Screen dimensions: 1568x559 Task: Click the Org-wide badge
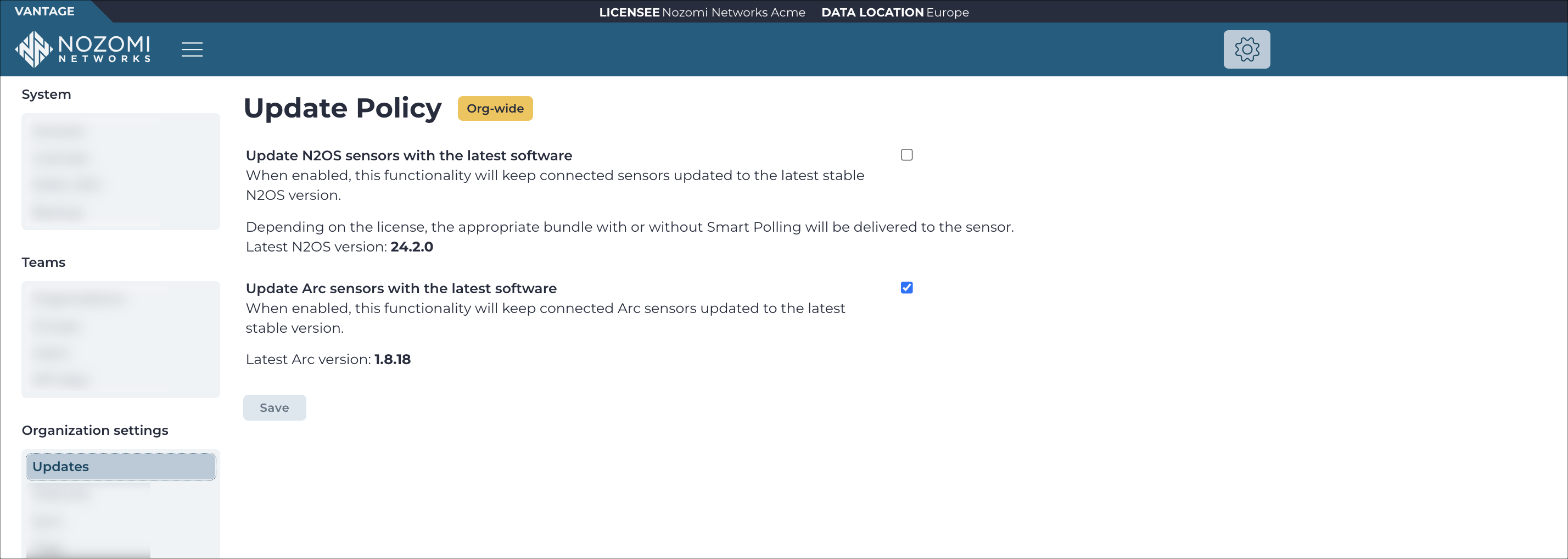[x=495, y=108]
